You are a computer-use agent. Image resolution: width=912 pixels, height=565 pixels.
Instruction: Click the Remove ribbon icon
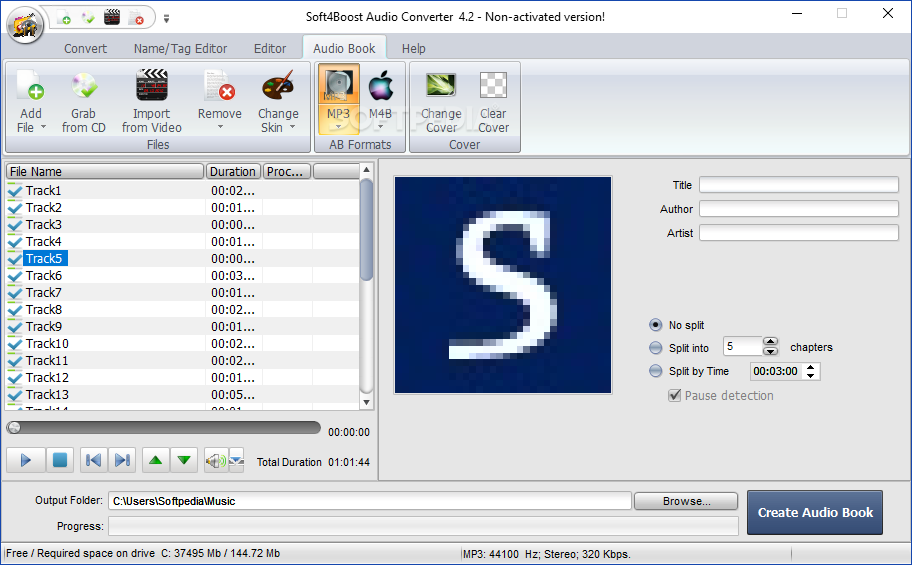tap(219, 86)
